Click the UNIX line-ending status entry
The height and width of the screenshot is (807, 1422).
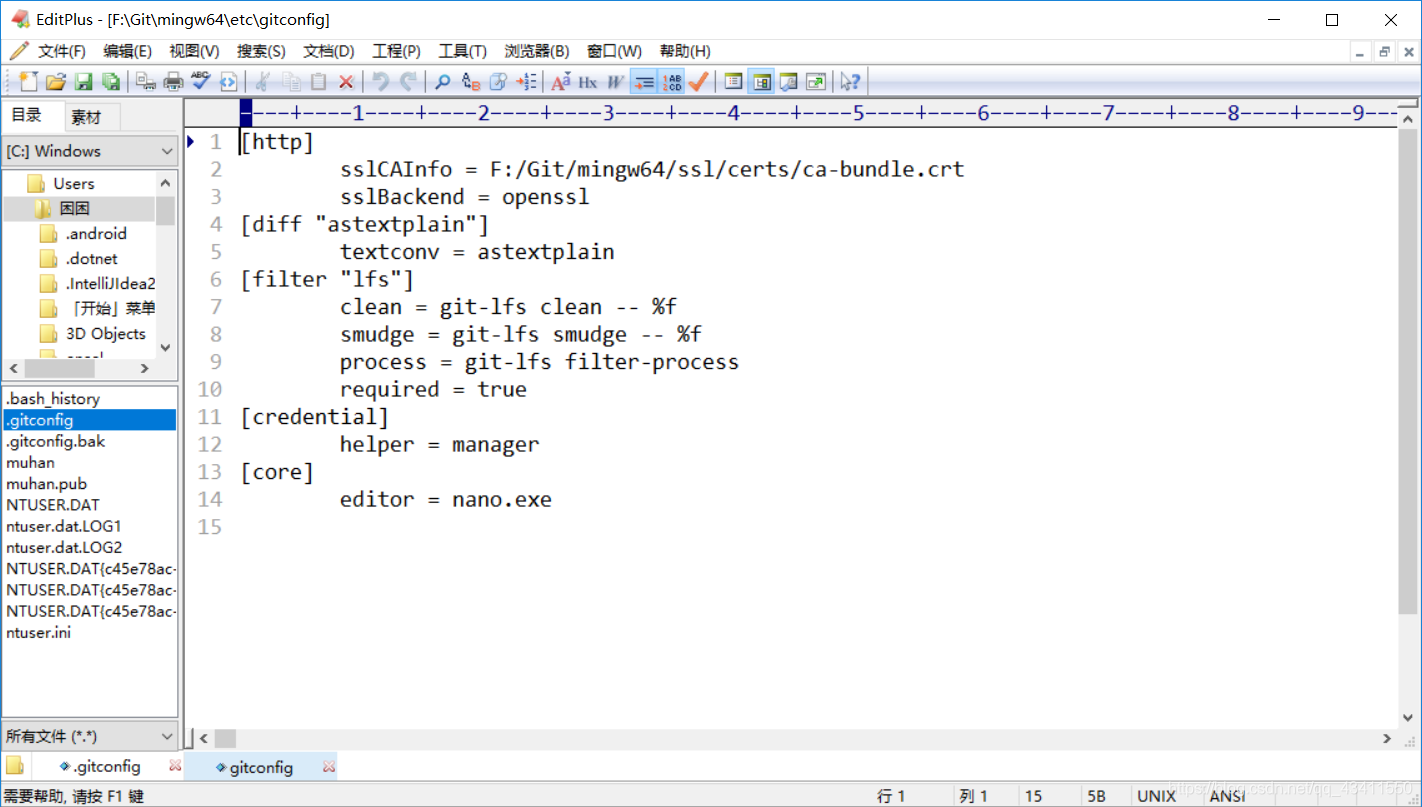tap(1157, 796)
